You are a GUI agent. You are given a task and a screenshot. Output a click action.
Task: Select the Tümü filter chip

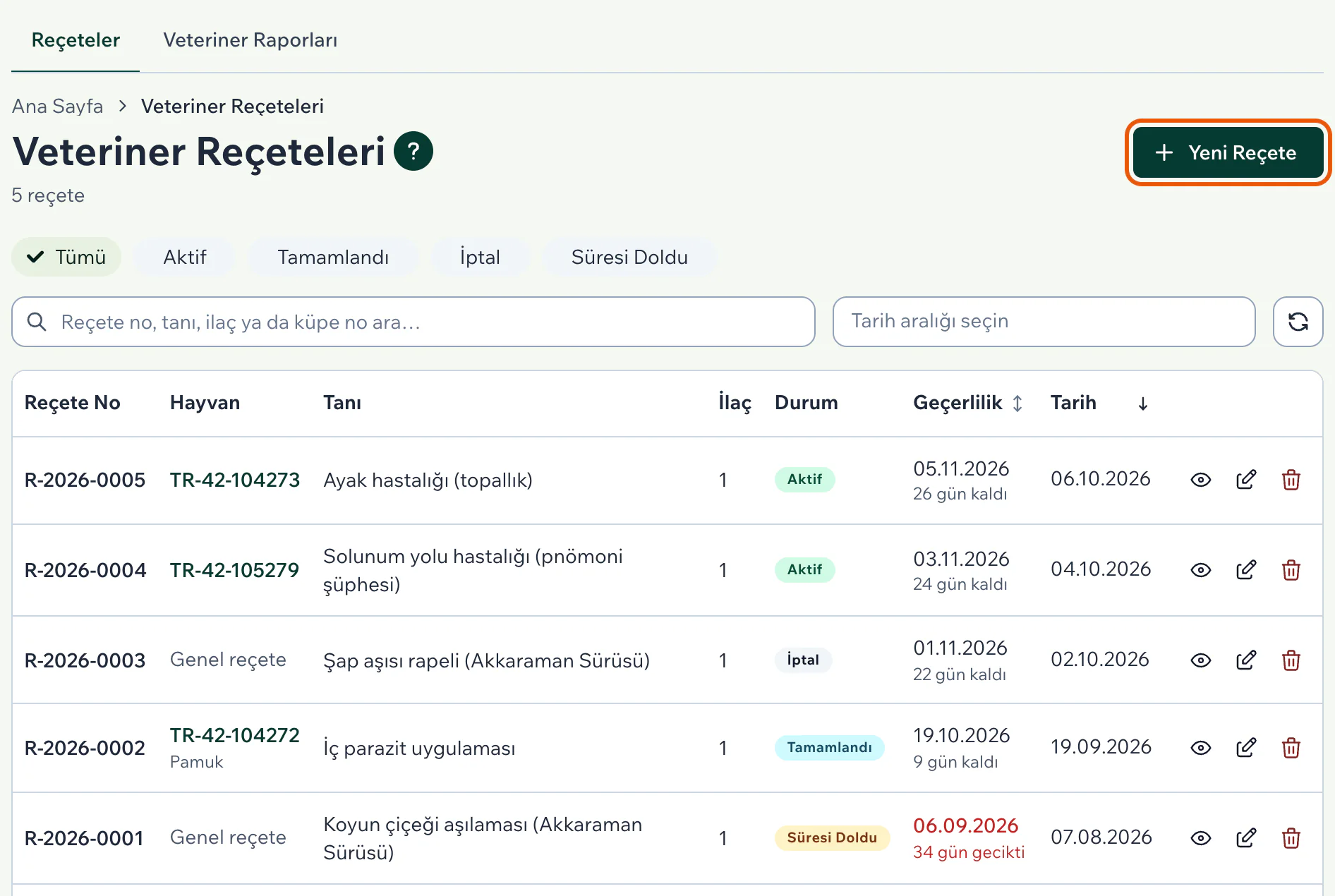[x=66, y=257]
